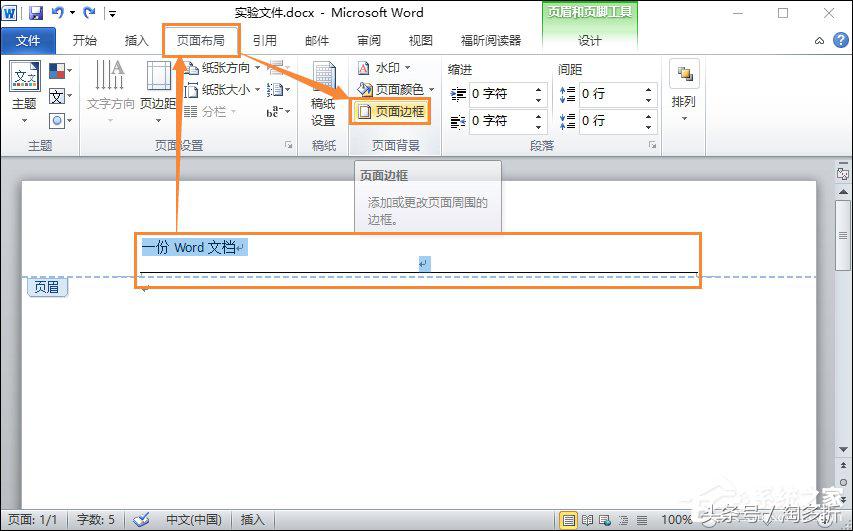Switch to full screen reading view

pos(588,520)
